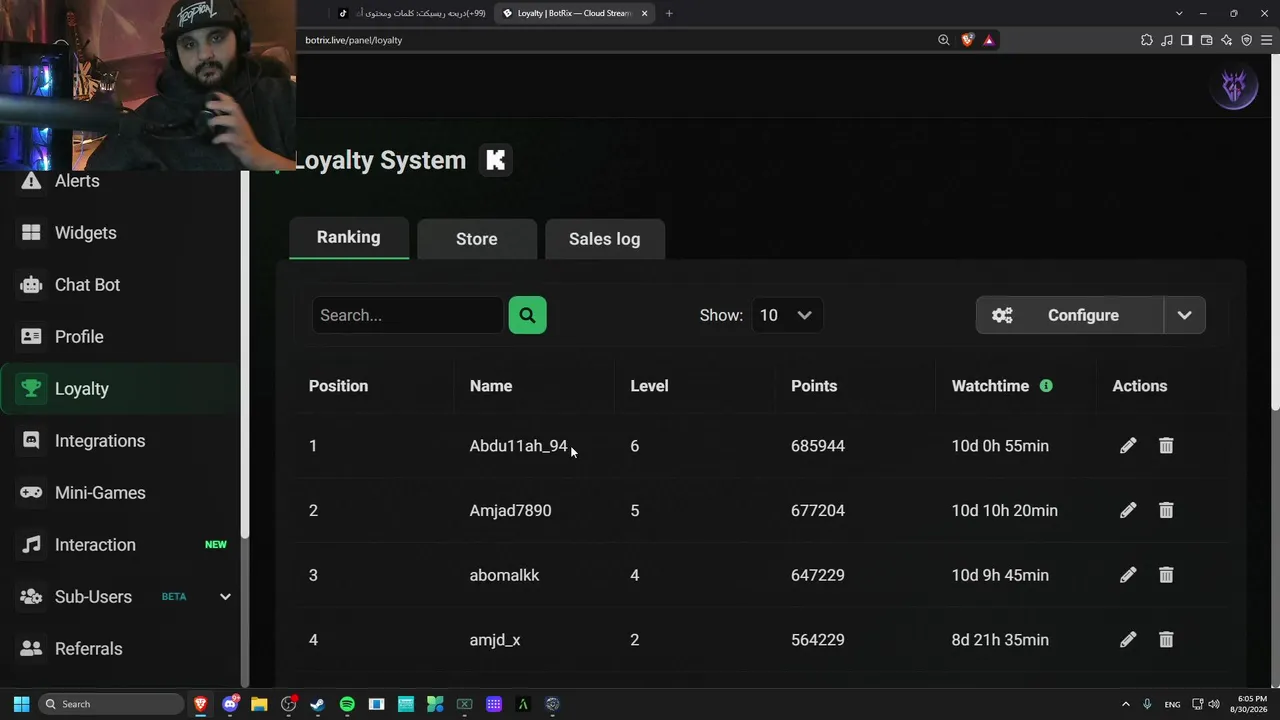Delete Amjad7890 with trash icon
The image size is (1280, 720).
point(1166,510)
